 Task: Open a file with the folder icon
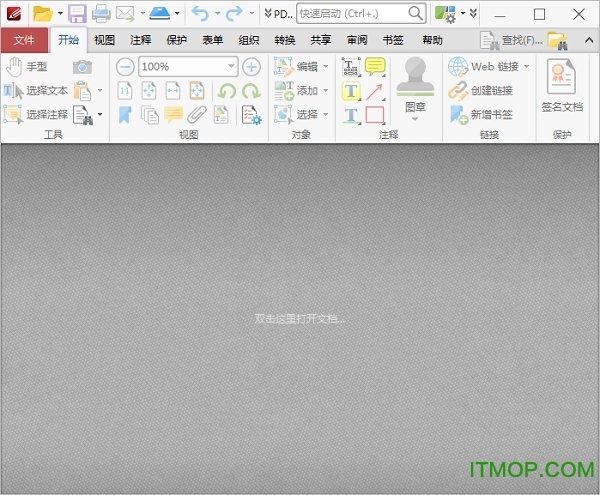click(x=42, y=14)
